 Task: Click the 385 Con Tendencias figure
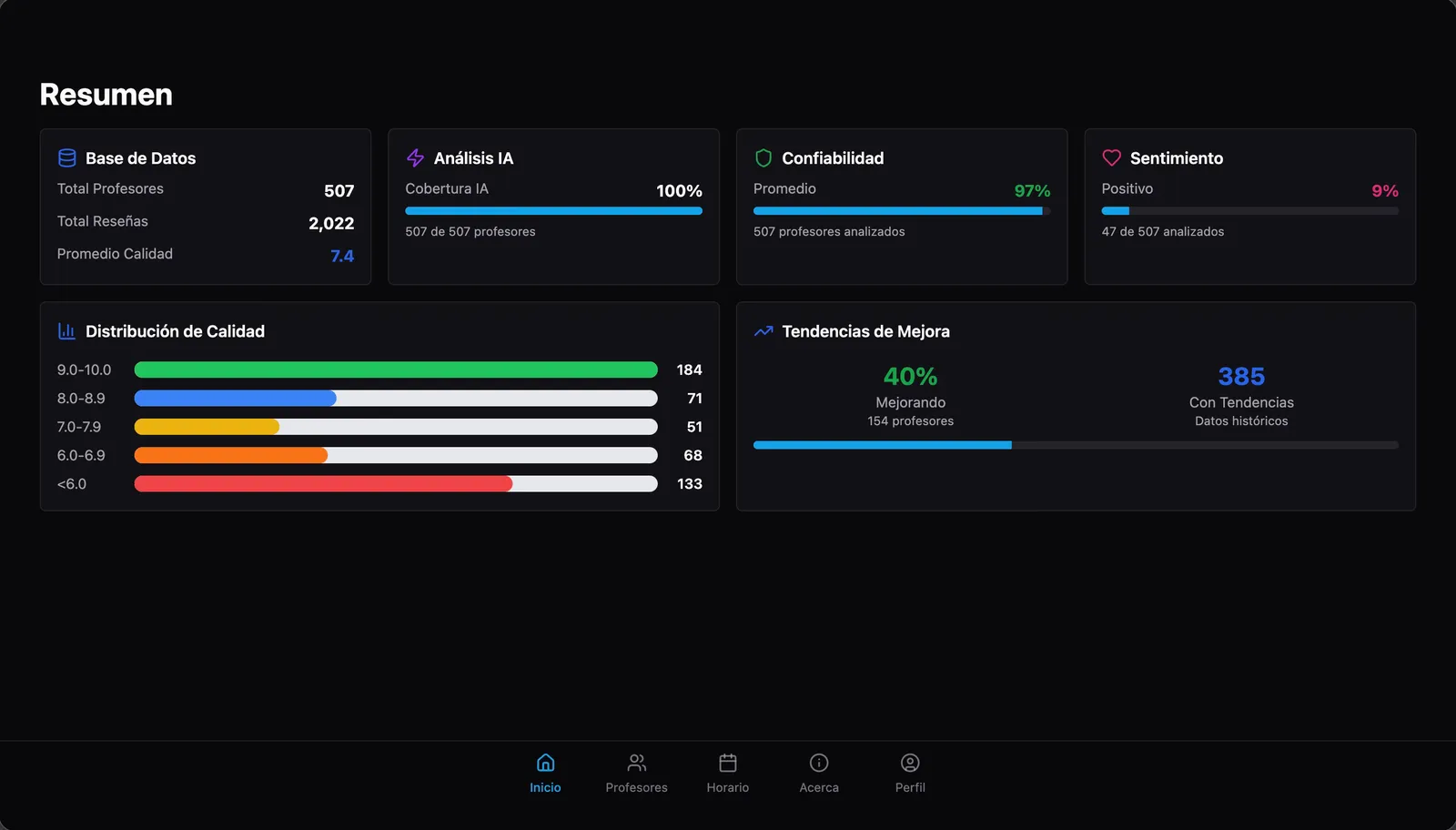(x=1241, y=377)
